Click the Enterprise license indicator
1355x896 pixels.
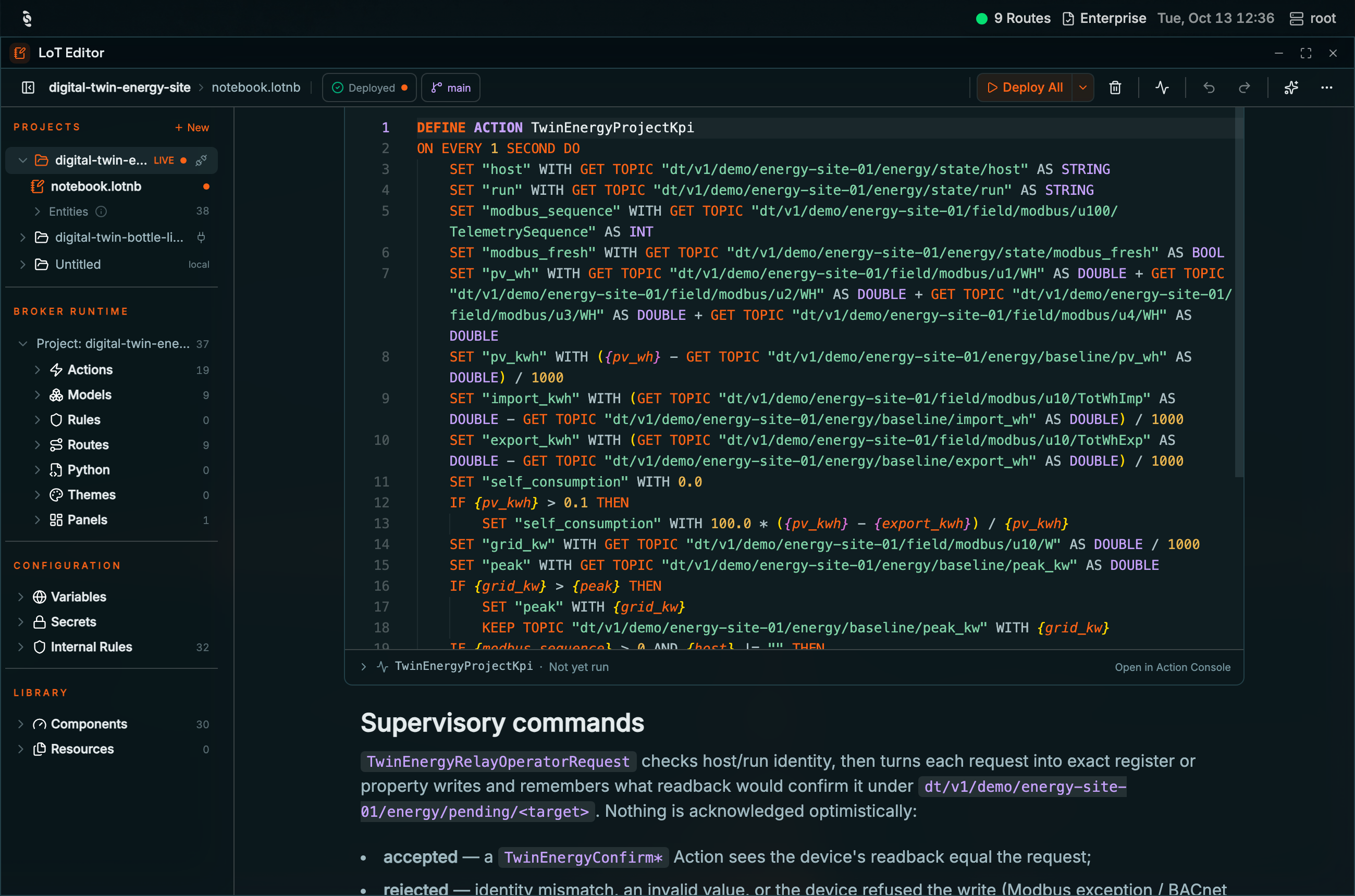click(x=1104, y=18)
